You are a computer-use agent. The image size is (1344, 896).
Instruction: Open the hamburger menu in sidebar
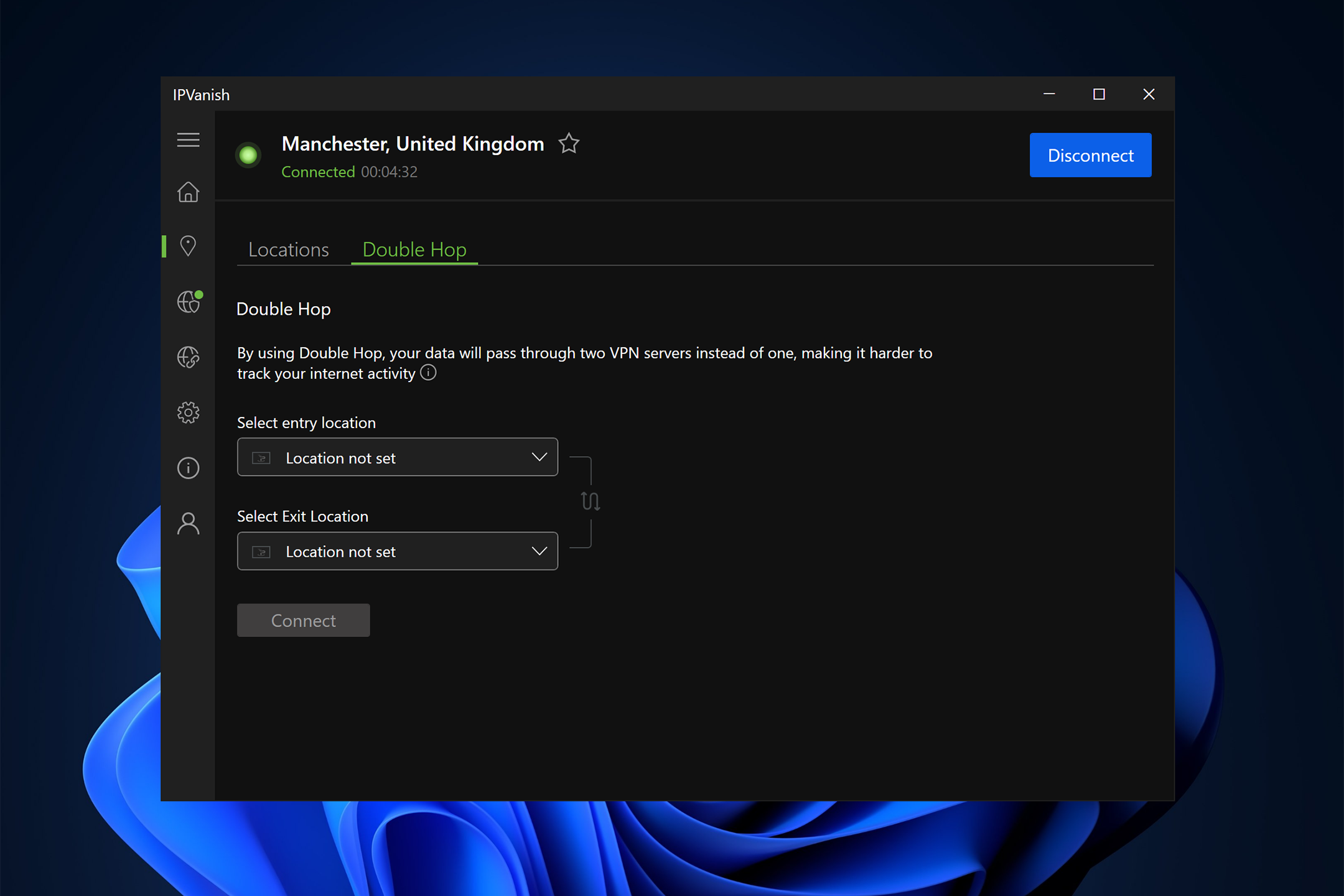(188, 139)
